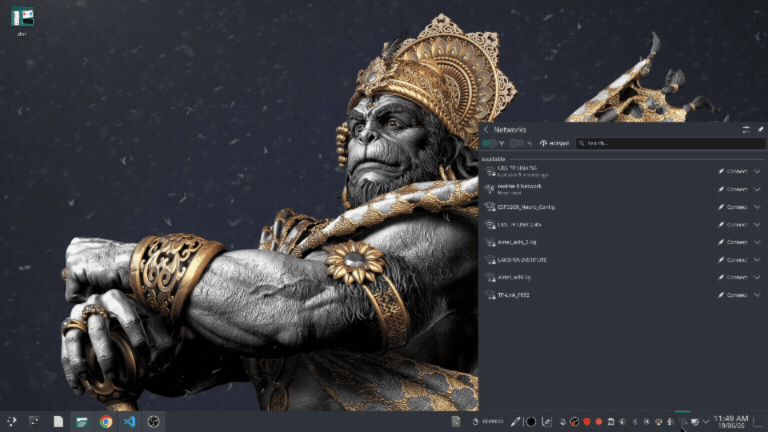Connect to Airtel_ashi 5g network
768x432 pixels.
pyautogui.click(x=733, y=277)
